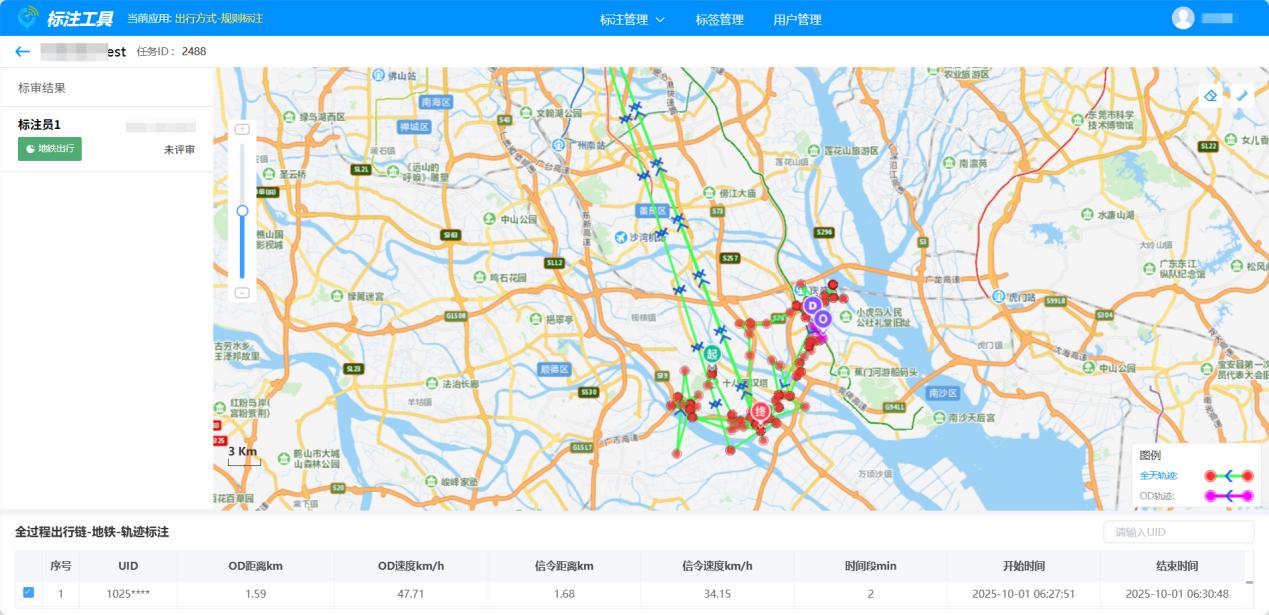Click the user avatar icon
Image resolution: width=1269 pixels, height=615 pixels.
1183,18
